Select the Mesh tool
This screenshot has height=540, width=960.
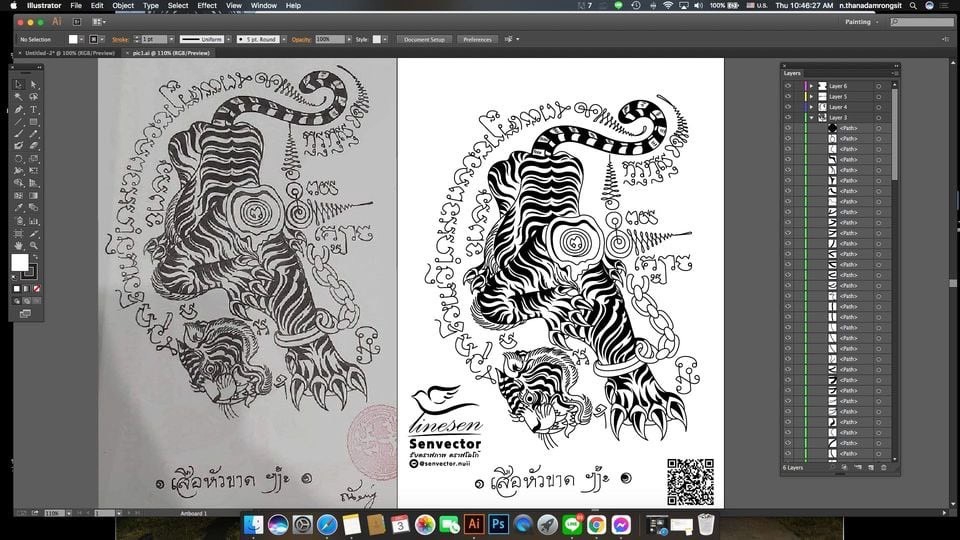coord(19,196)
